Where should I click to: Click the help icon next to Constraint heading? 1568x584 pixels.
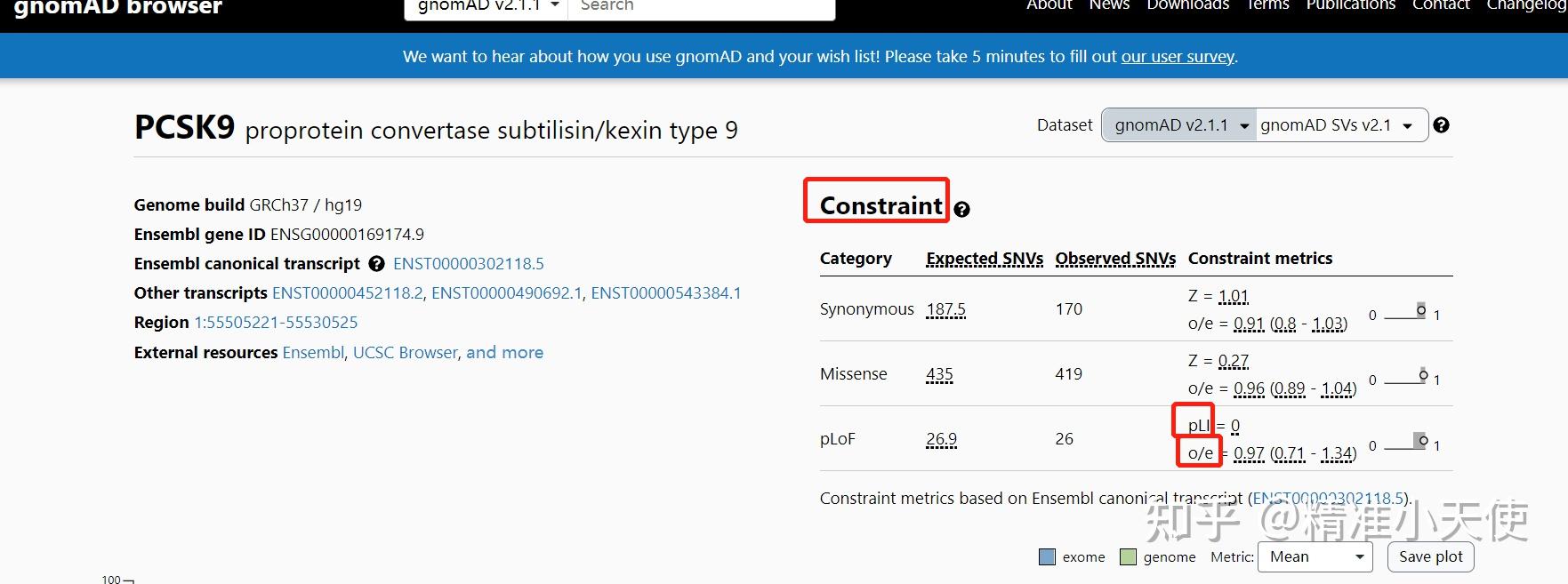pos(961,210)
